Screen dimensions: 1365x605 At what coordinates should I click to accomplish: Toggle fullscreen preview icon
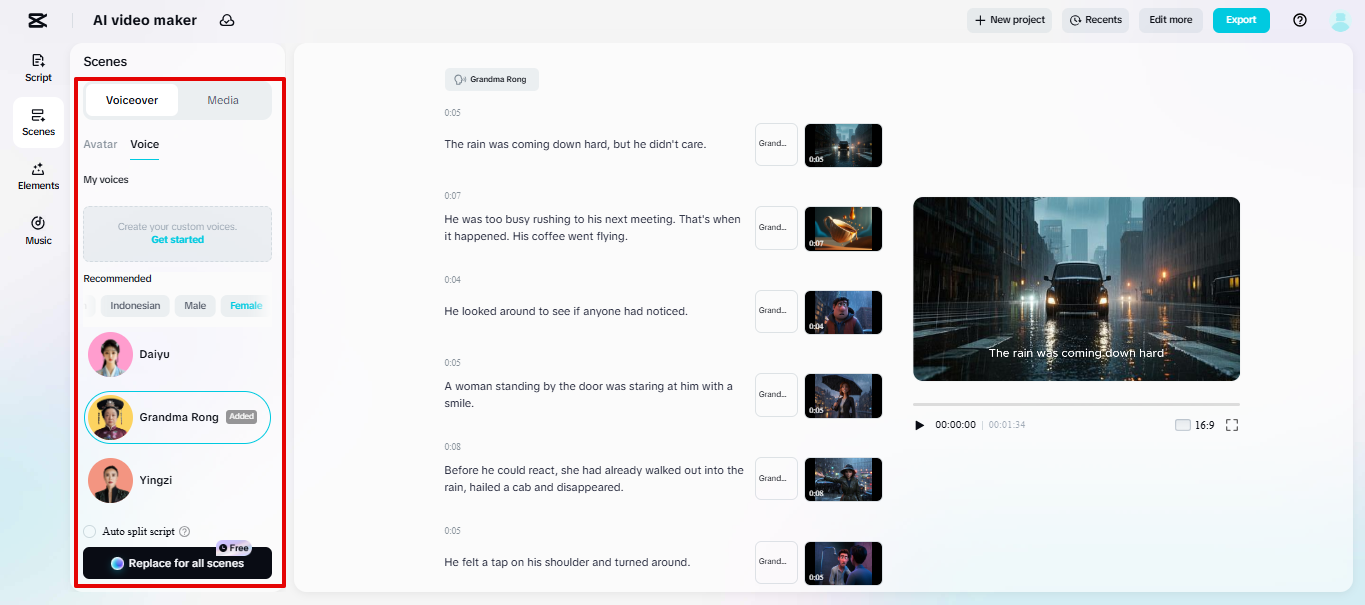[1232, 425]
